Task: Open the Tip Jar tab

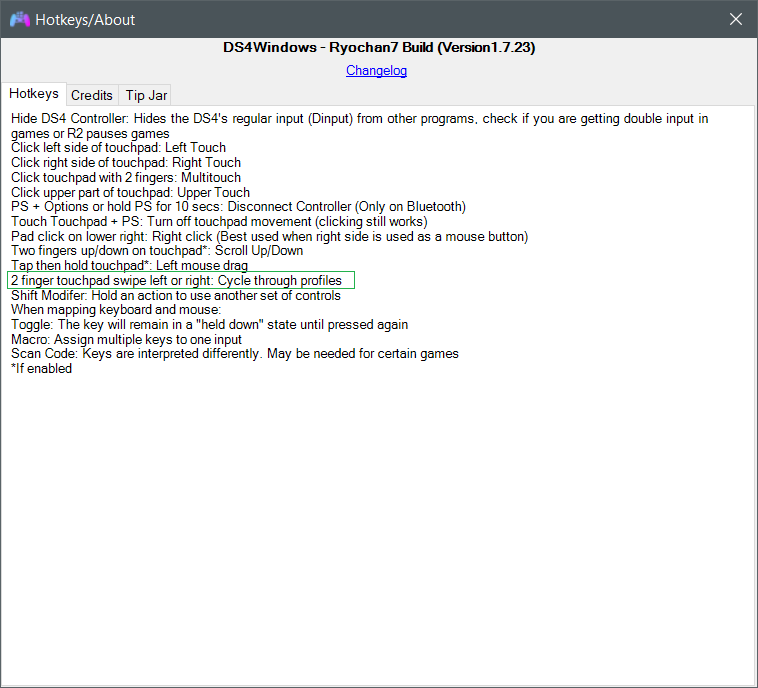Action: (x=146, y=95)
